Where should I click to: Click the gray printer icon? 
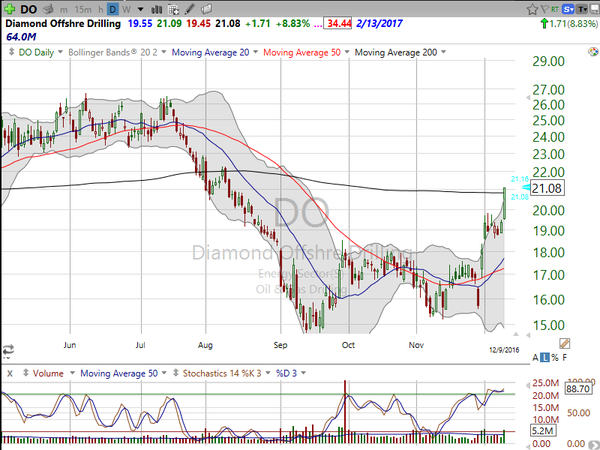point(48,9)
